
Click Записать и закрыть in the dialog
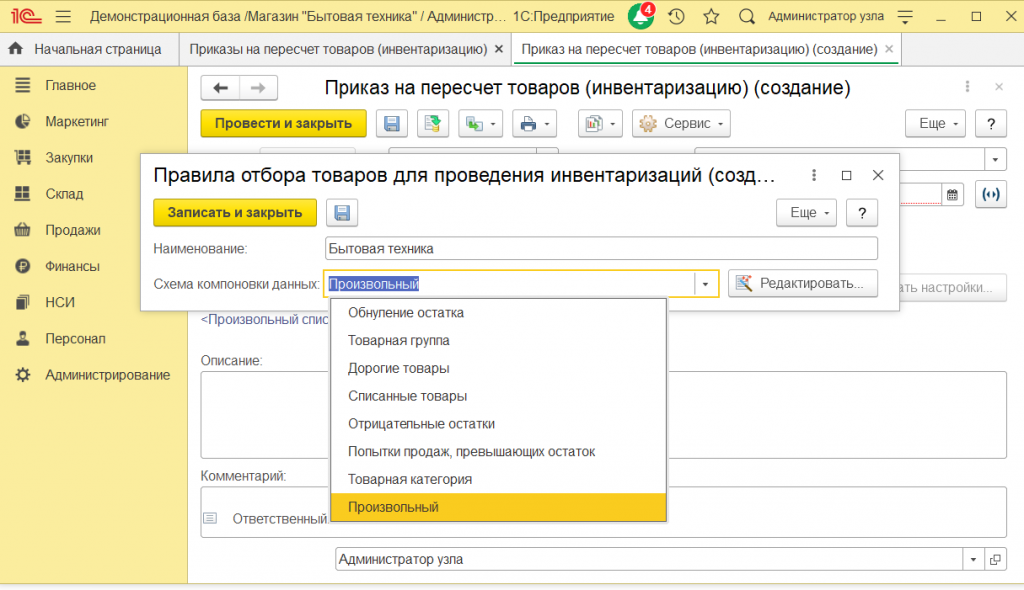pos(235,213)
